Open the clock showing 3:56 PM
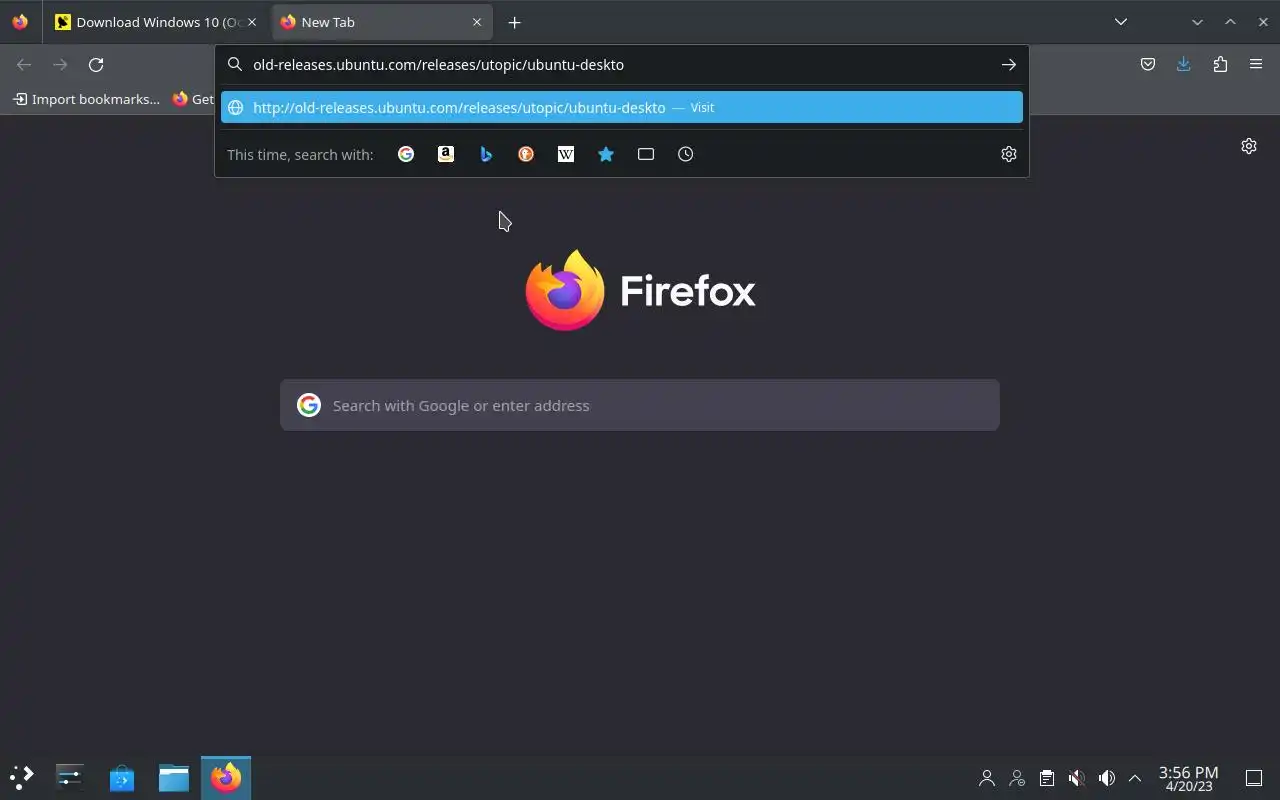 [1189, 778]
